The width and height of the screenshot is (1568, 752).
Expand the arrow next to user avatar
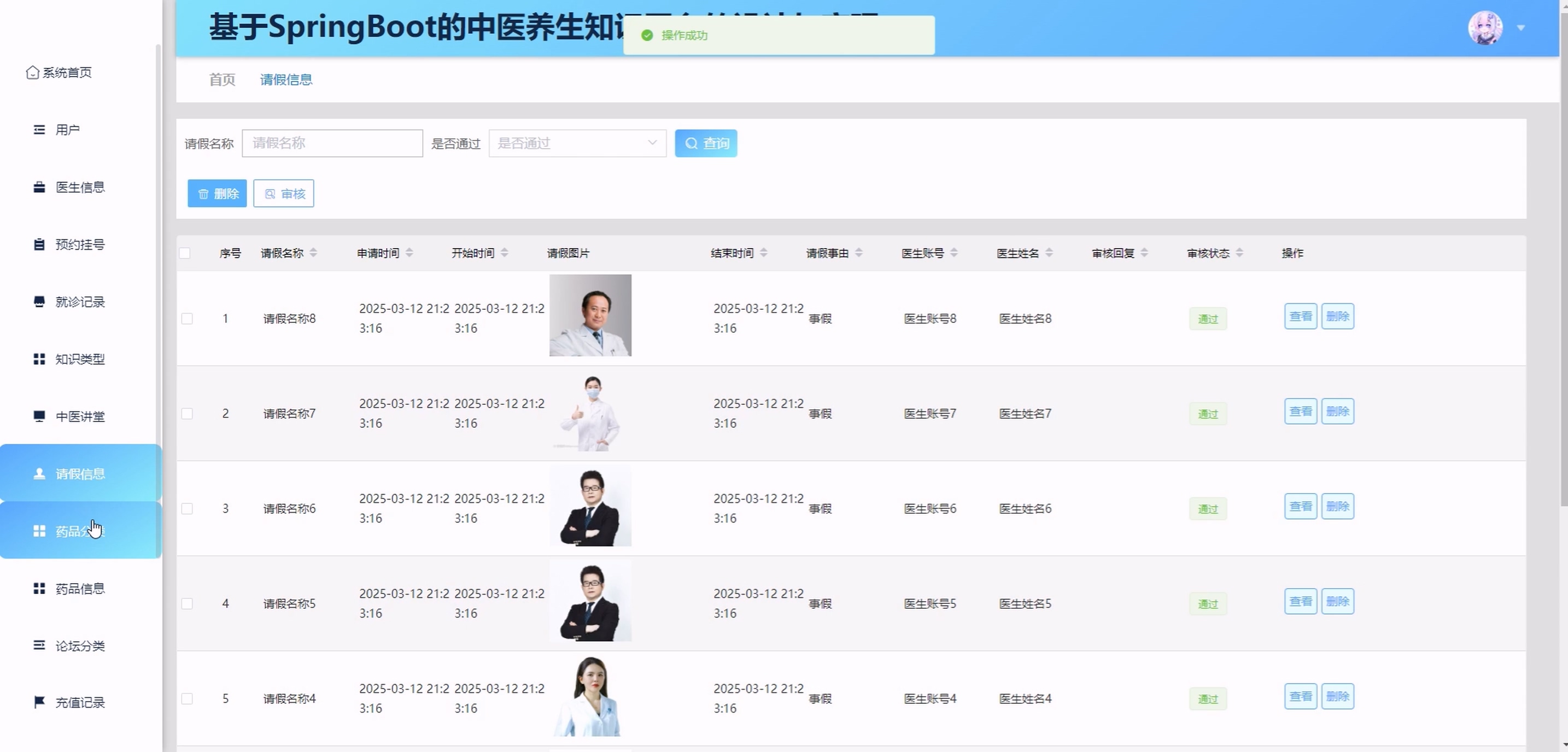point(1520,28)
